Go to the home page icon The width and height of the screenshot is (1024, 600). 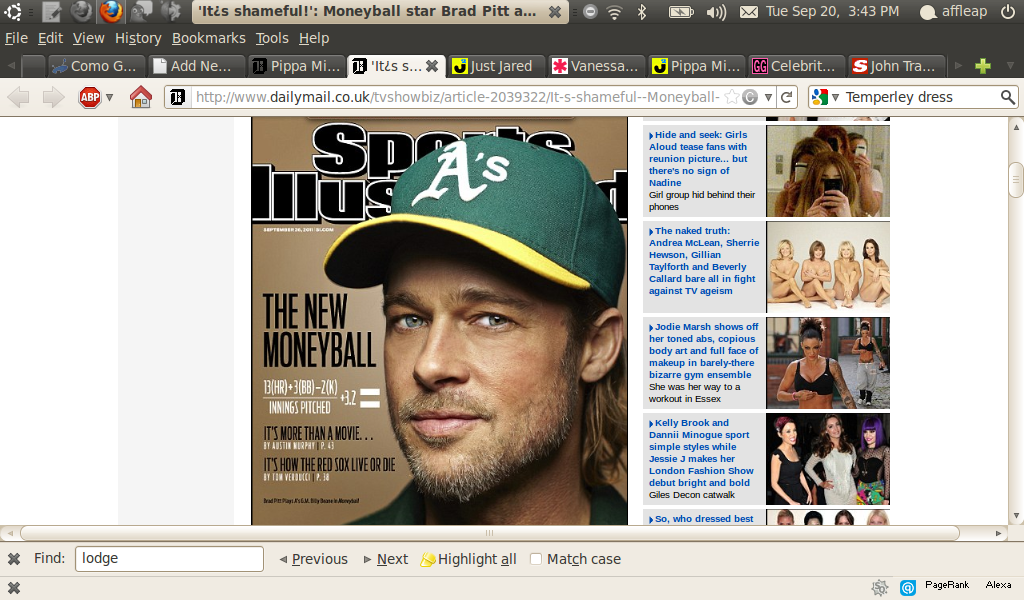tap(140, 97)
